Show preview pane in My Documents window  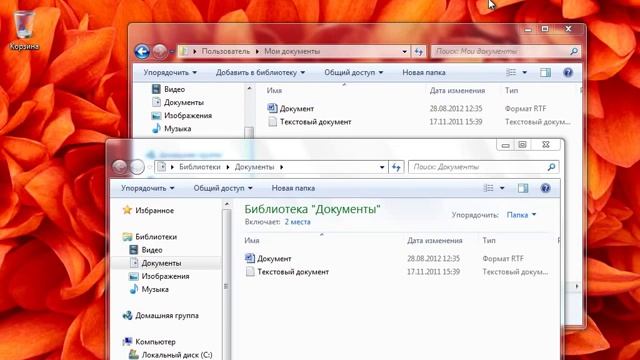tap(545, 73)
